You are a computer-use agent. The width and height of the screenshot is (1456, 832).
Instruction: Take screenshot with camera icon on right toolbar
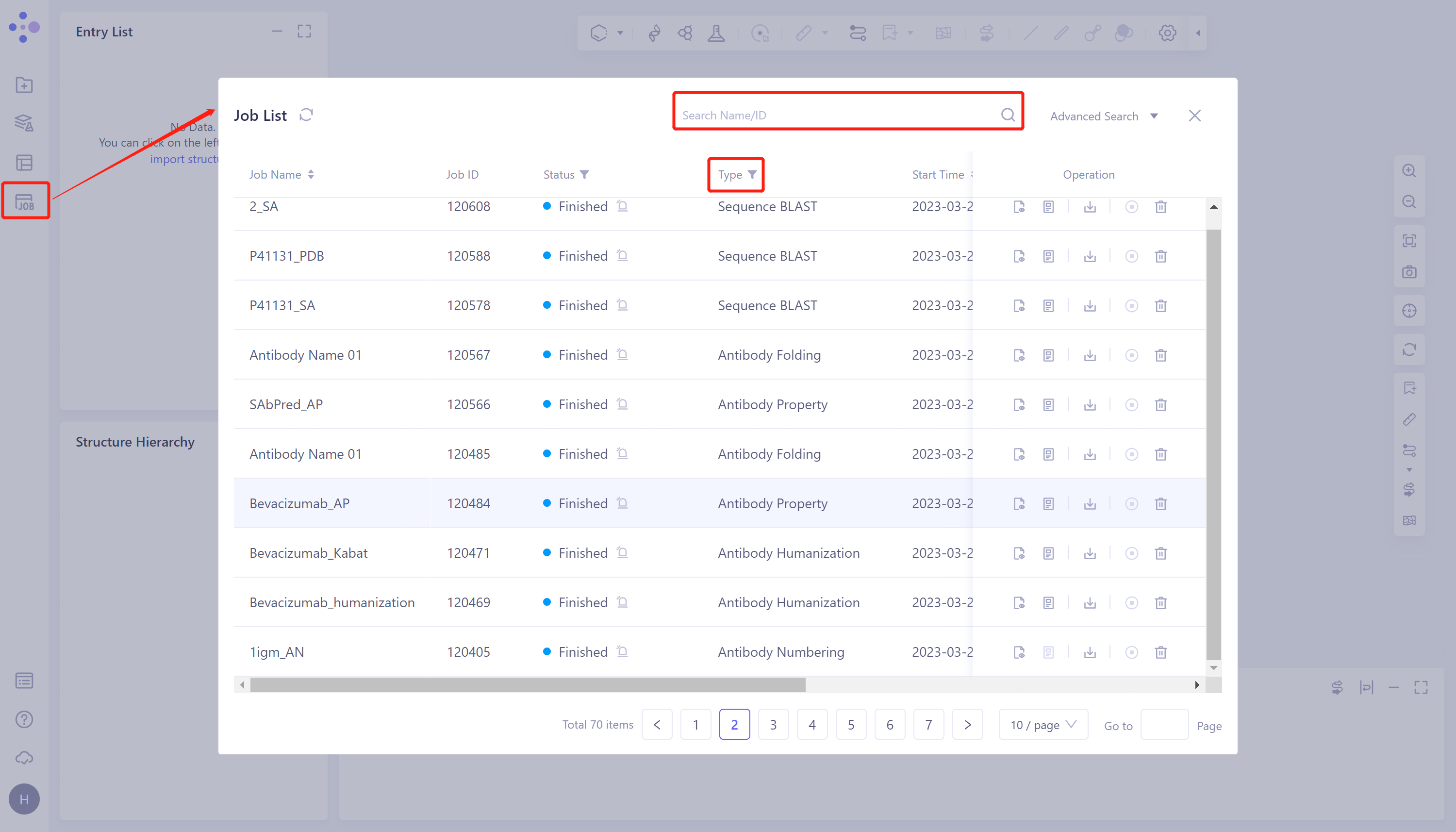point(1409,272)
